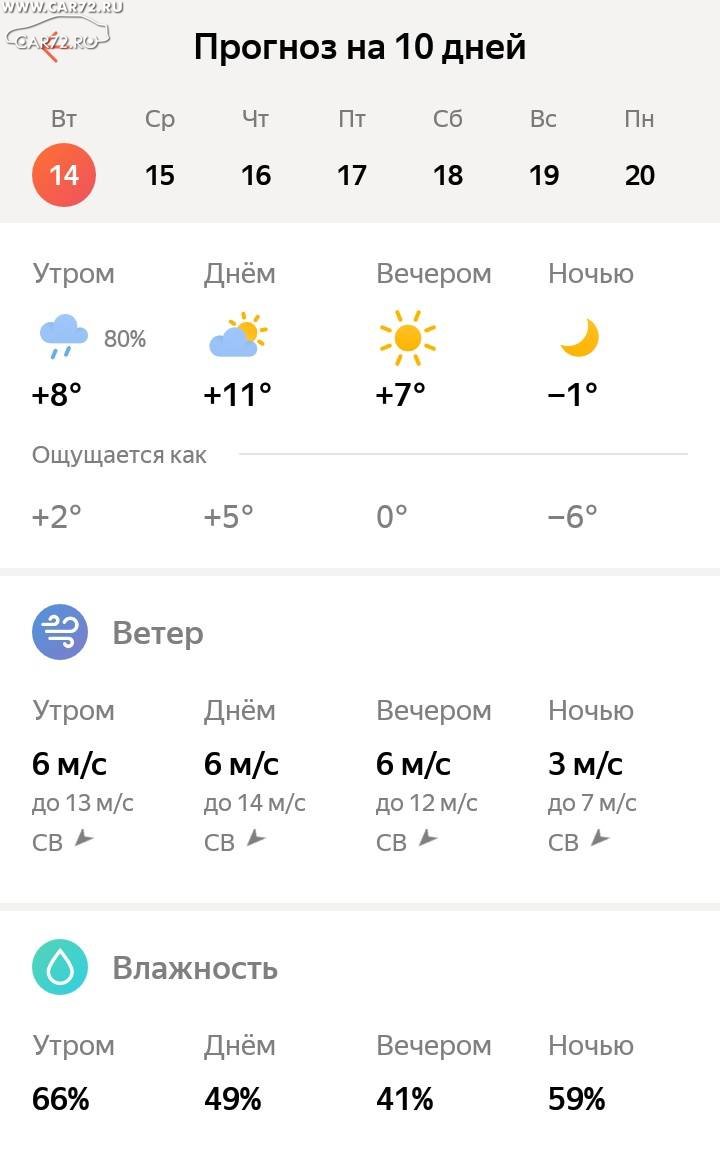Tap the morning rain cloud icon
This screenshot has height=1149, width=720.
click(x=62, y=336)
